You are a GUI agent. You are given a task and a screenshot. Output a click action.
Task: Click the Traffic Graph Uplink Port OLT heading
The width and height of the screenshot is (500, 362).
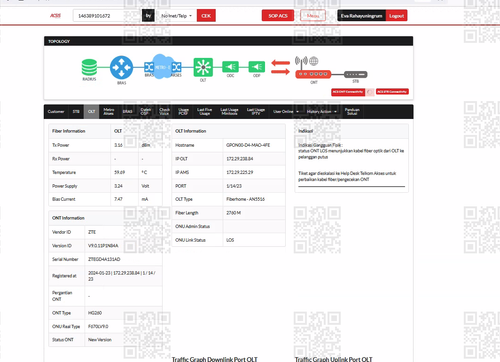[x=333, y=359]
